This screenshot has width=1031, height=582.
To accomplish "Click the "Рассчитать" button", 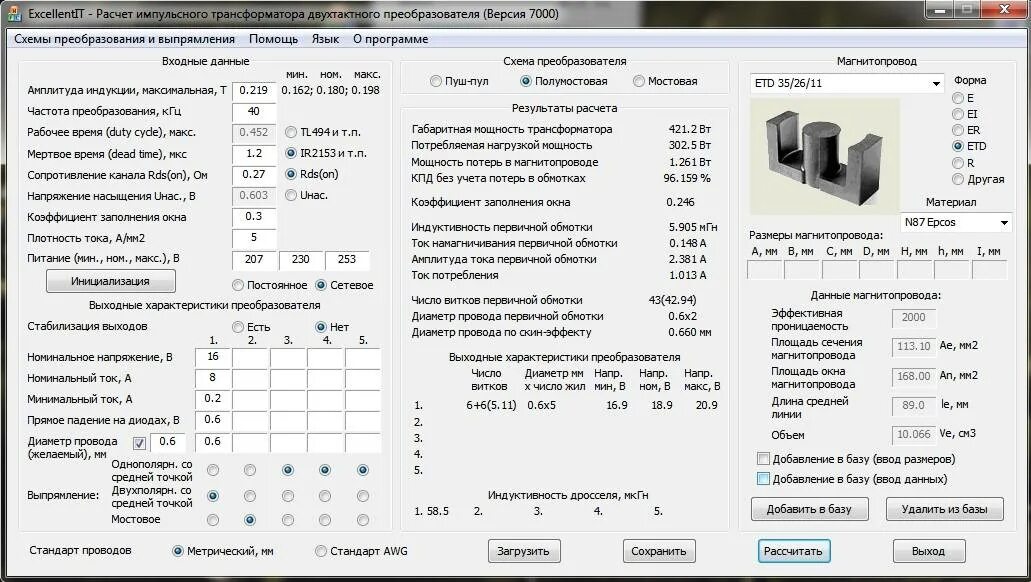I will pyautogui.click(x=795, y=551).
